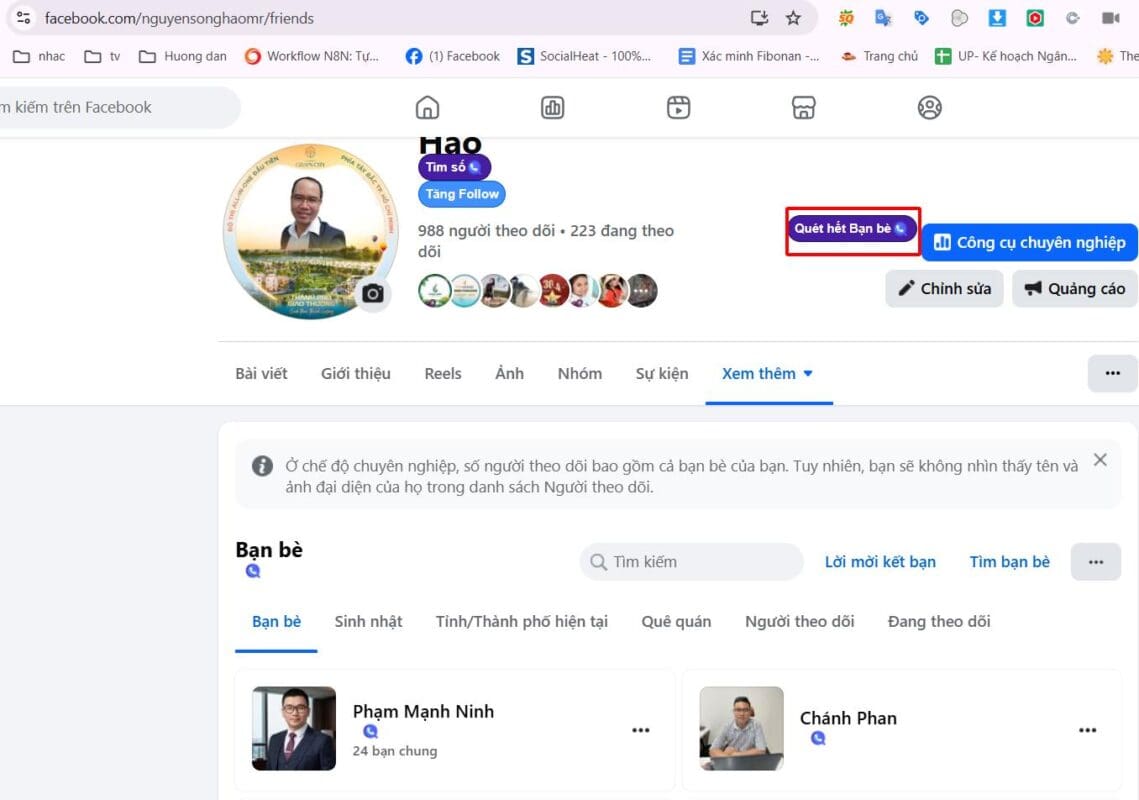Open (1) Facebook bookmark

453,56
